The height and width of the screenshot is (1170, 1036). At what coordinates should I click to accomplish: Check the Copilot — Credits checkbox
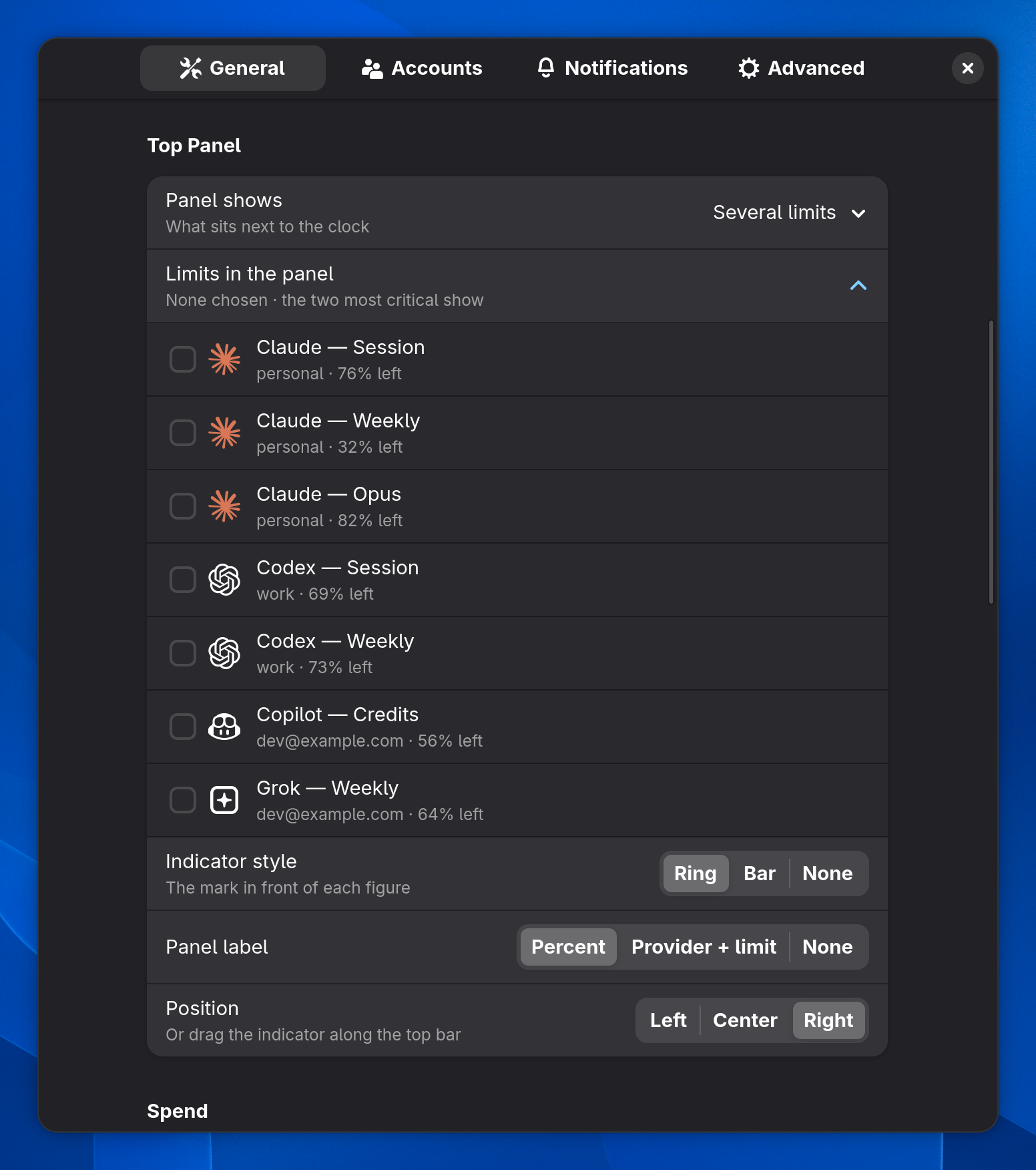click(x=183, y=727)
